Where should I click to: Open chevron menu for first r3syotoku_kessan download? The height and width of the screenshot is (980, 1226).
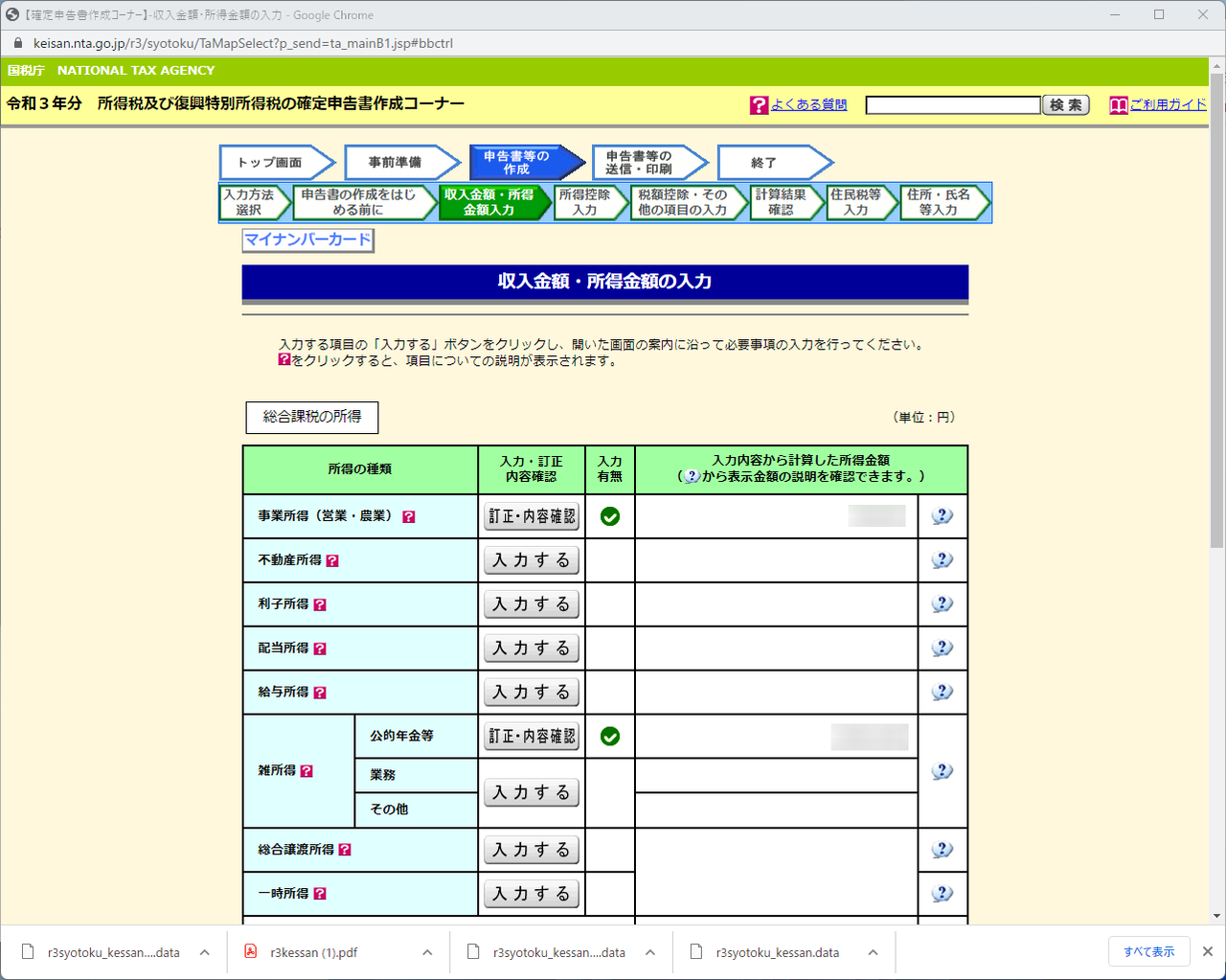click(205, 952)
